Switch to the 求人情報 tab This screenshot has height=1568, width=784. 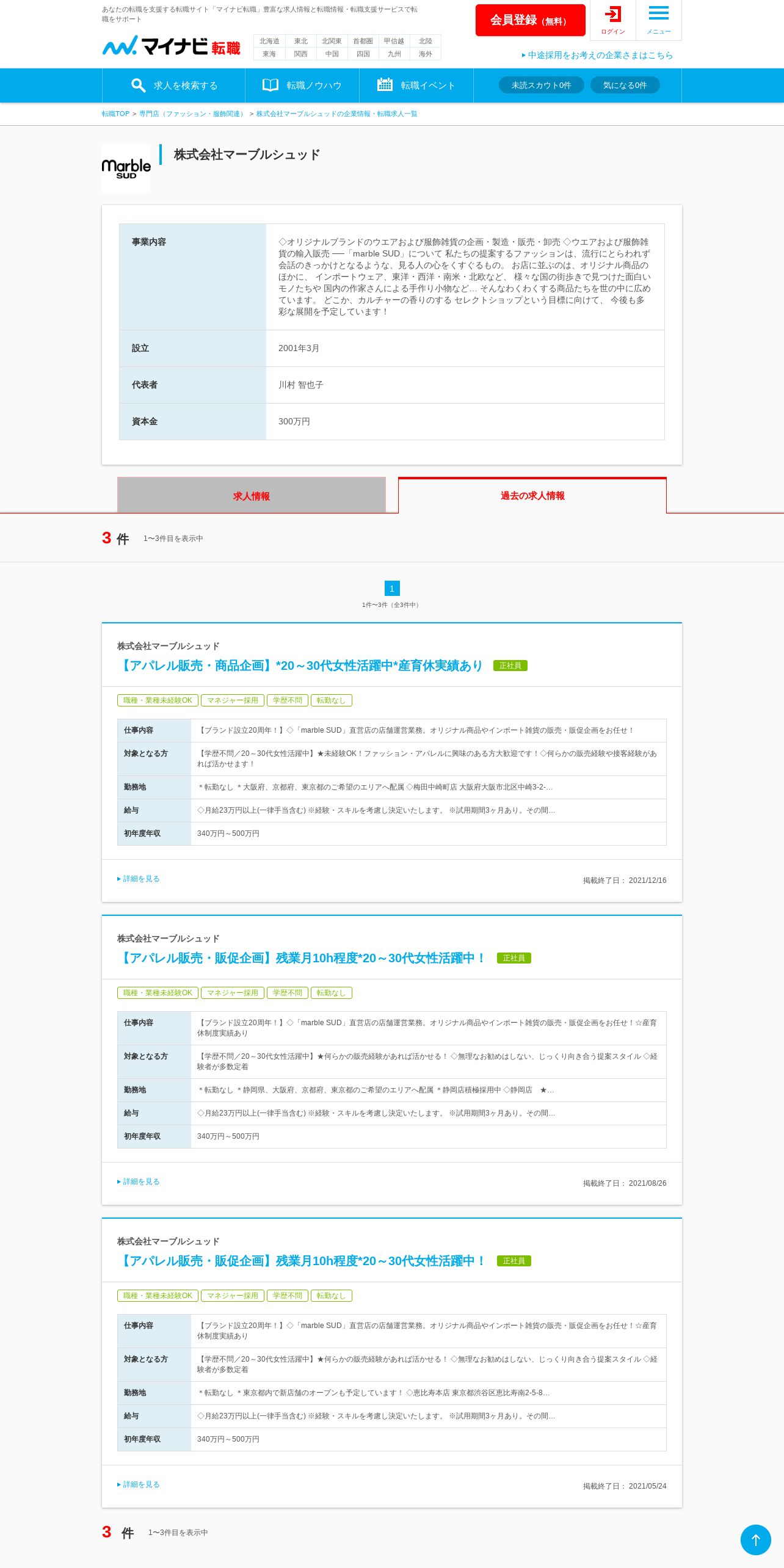tap(252, 496)
